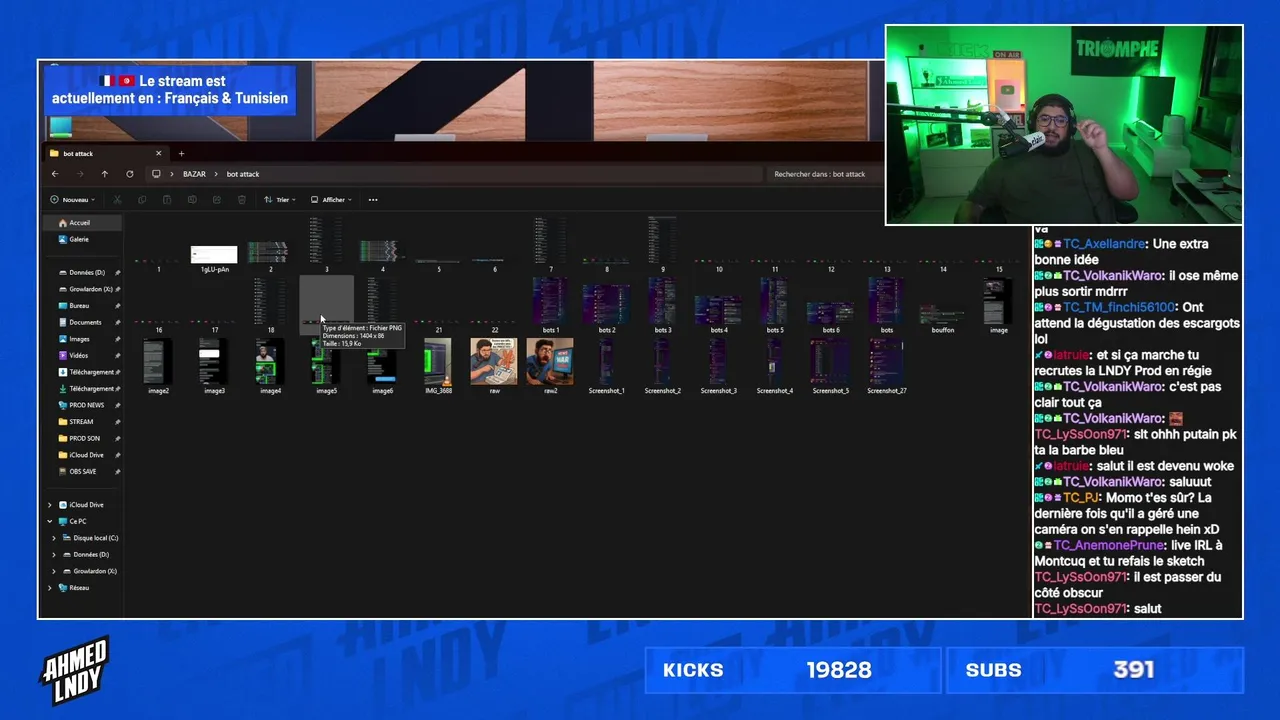Expand Growlardon (X:) under Ce PC
Image resolution: width=1280 pixels, height=720 pixels.
click(x=54, y=571)
